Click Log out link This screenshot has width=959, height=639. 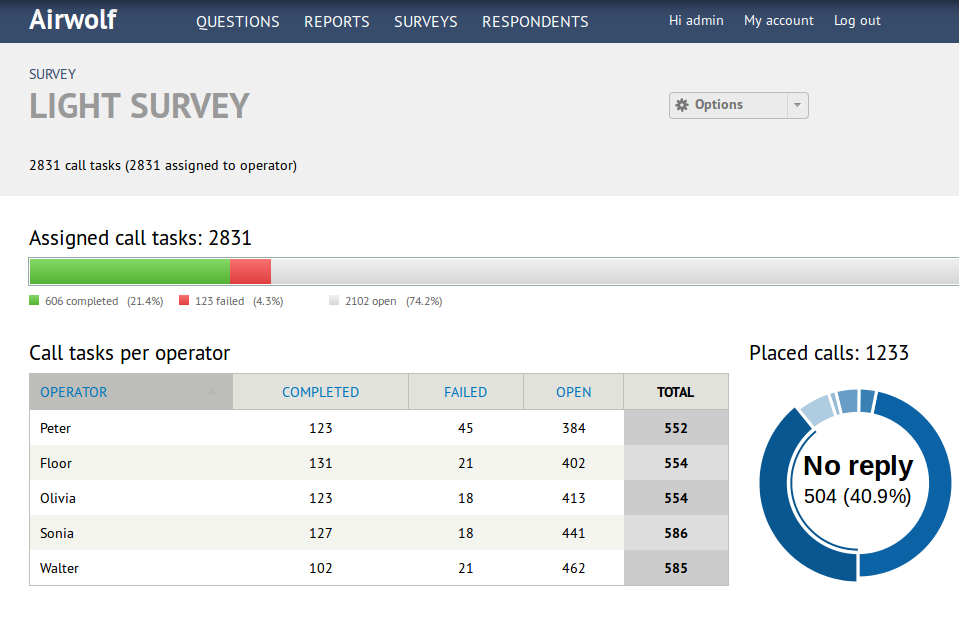[x=857, y=21]
